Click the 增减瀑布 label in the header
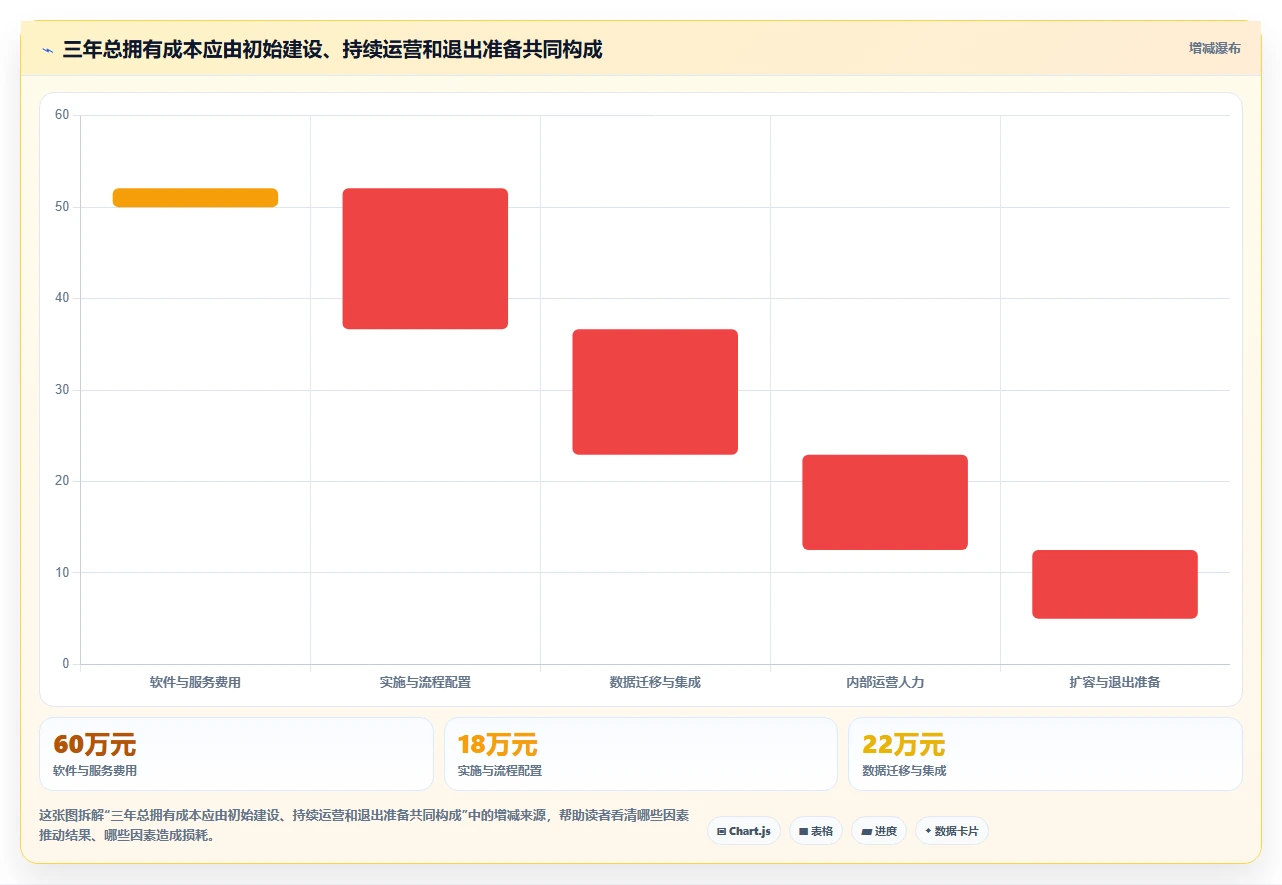The width and height of the screenshot is (1282, 885). pyautogui.click(x=1214, y=48)
